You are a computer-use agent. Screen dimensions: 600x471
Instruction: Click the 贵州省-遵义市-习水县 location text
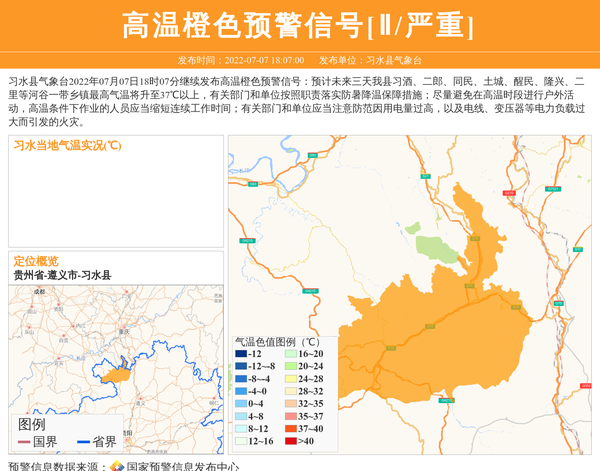tap(62, 275)
